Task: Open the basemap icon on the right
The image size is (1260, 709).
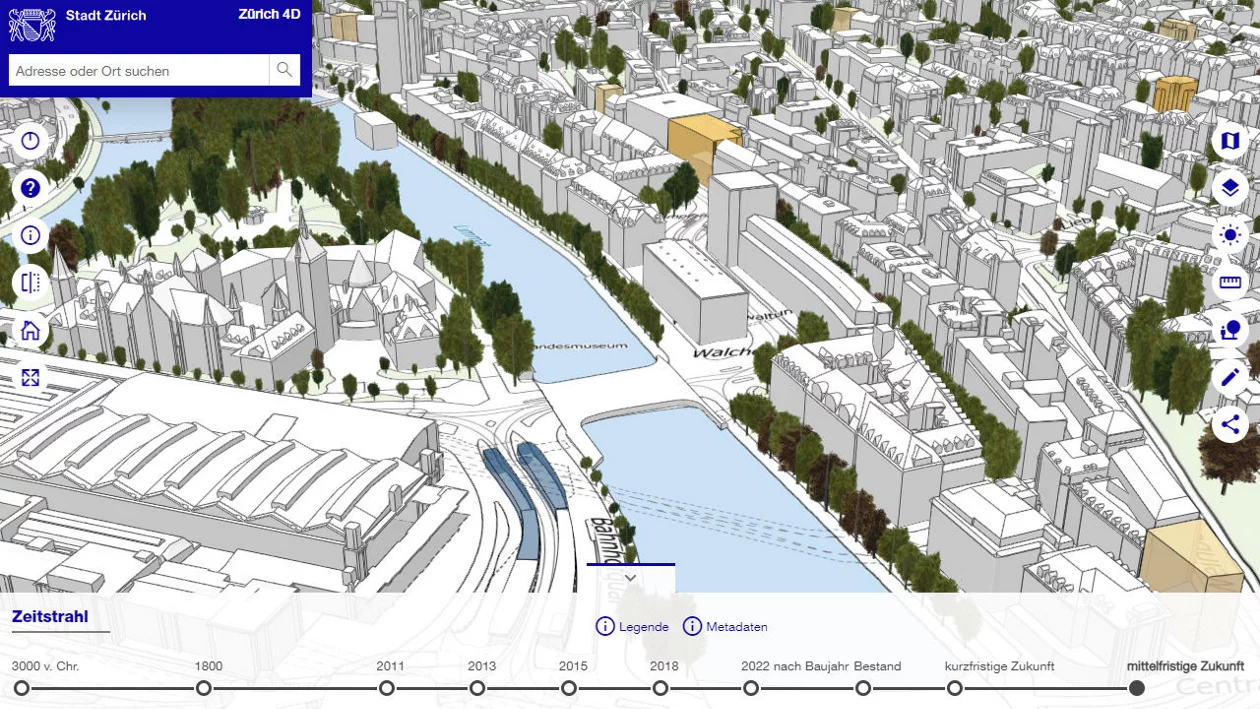Action: [x=1230, y=141]
